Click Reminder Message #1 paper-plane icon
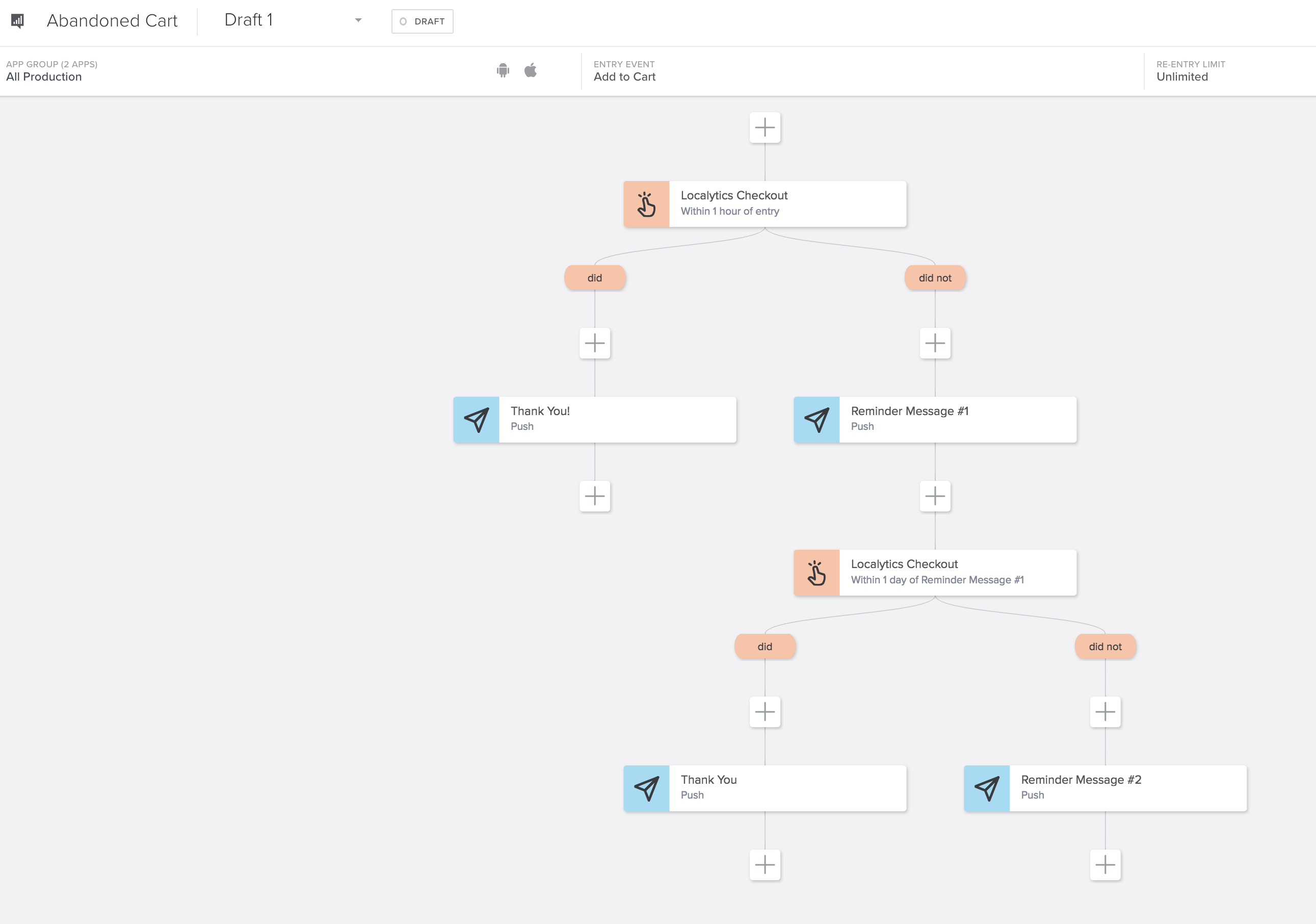This screenshot has height=924, width=1316. pos(816,420)
